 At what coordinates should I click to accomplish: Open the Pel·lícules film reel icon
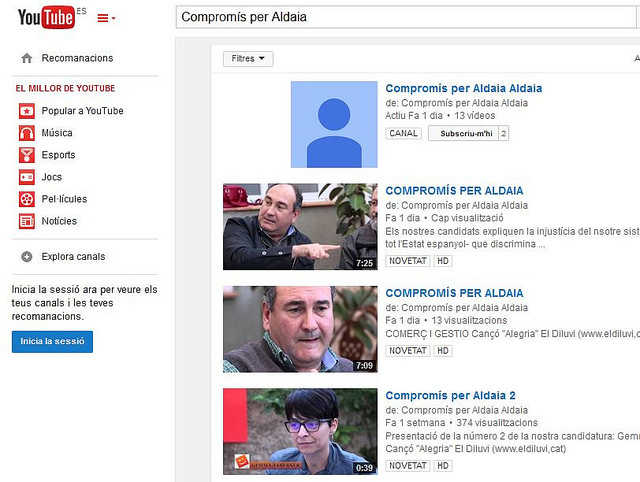tap(26, 199)
